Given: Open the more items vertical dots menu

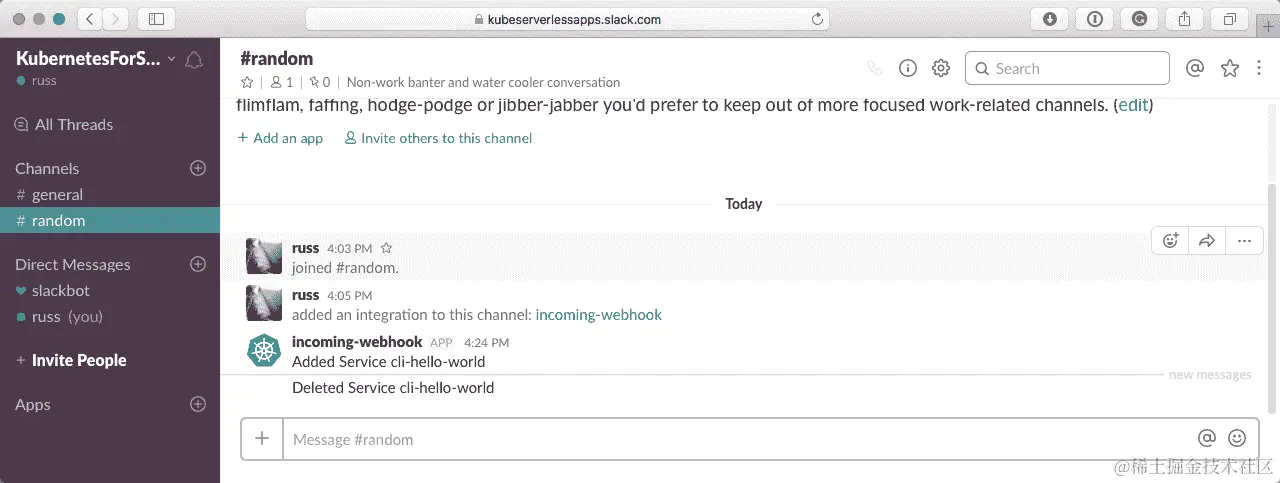Looking at the screenshot, I should click(x=1259, y=68).
